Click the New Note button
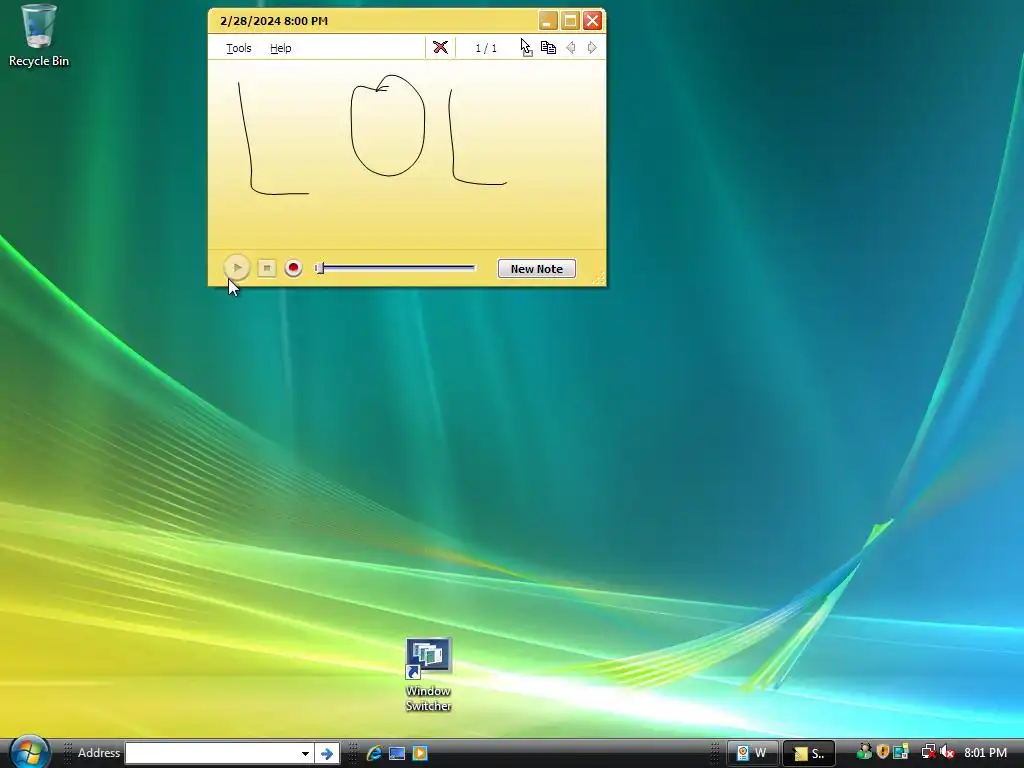Image resolution: width=1024 pixels, height=768 pixels. click(537, 268)
